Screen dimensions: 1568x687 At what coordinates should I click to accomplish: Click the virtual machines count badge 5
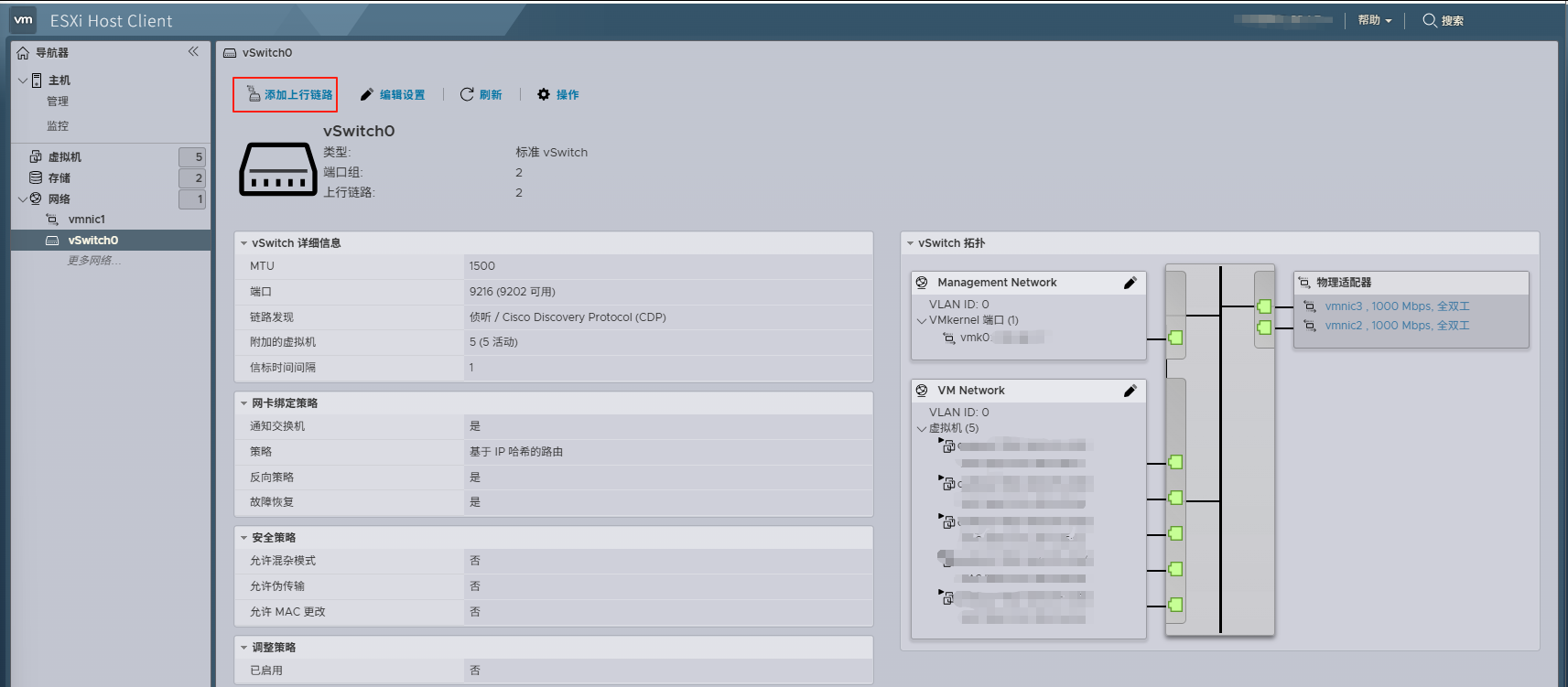pos(192,157)
